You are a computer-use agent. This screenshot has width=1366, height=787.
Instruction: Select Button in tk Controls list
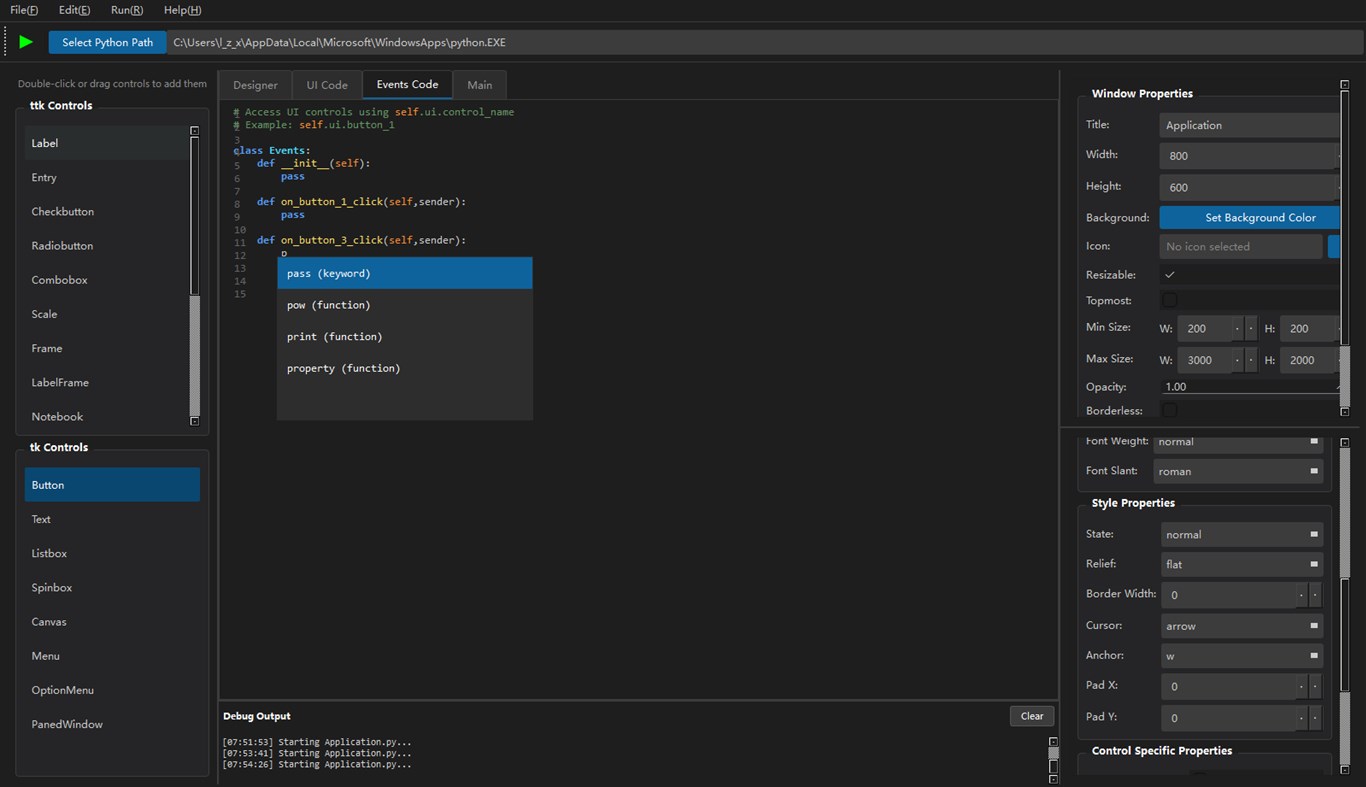point(112,485)
